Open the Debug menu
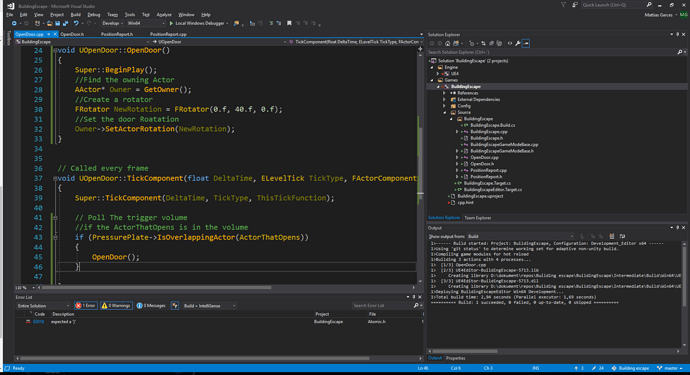Image resolution: width=690 pixels, height=375 pixels. tap(94, 15)
